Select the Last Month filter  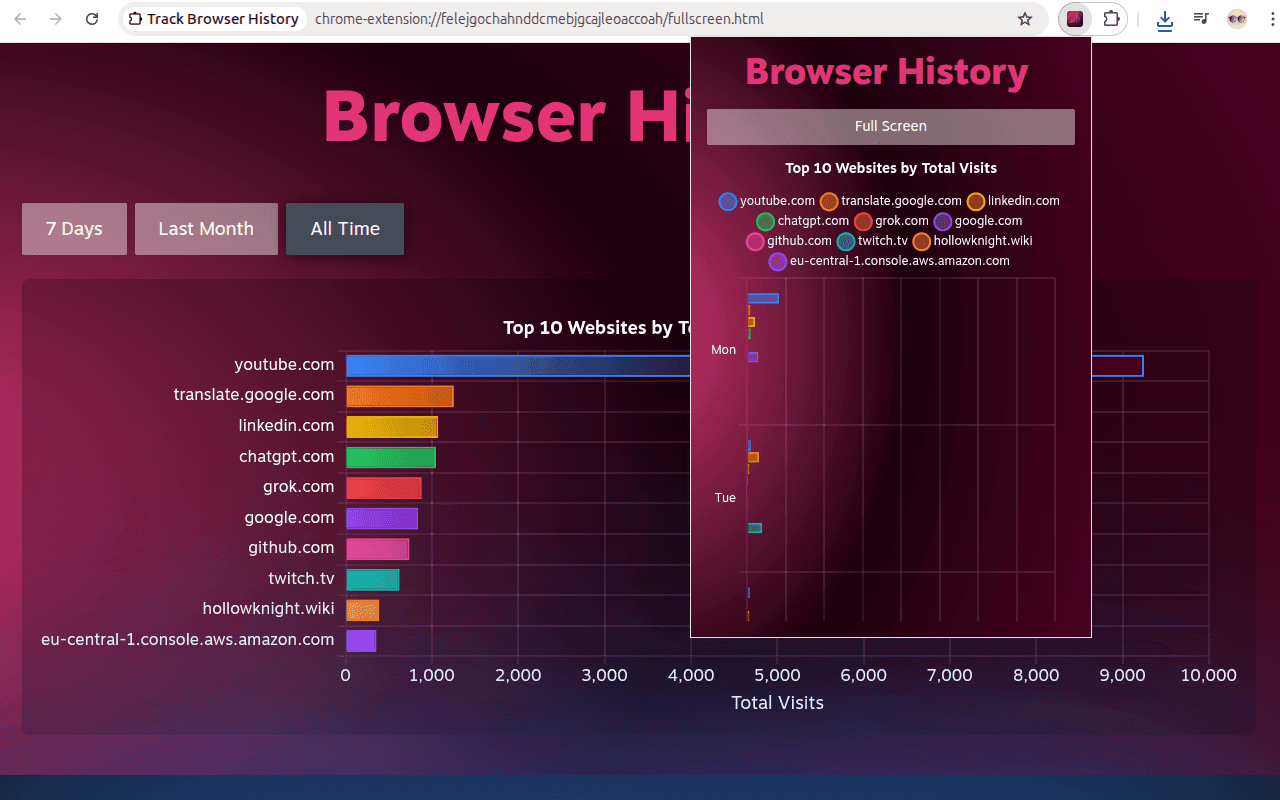[206, 228]
